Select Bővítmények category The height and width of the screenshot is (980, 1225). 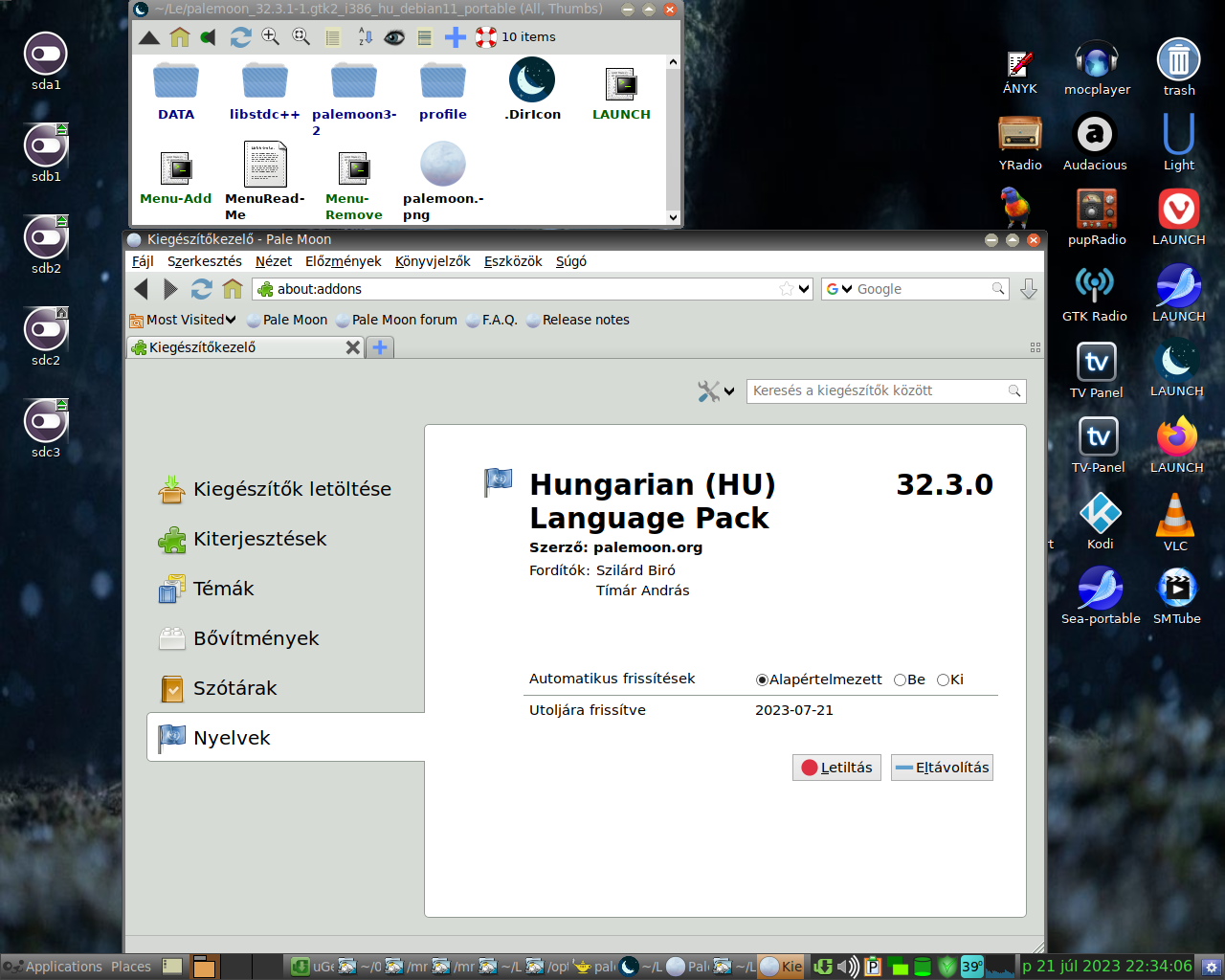pos(285,638)
